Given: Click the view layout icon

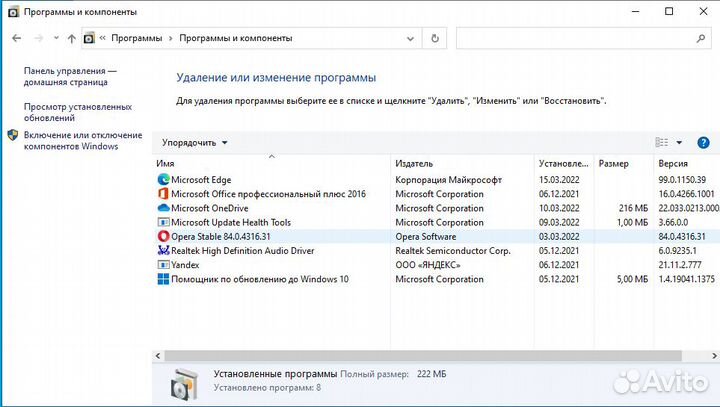Looking at the screenshot, I should (662, 142).
